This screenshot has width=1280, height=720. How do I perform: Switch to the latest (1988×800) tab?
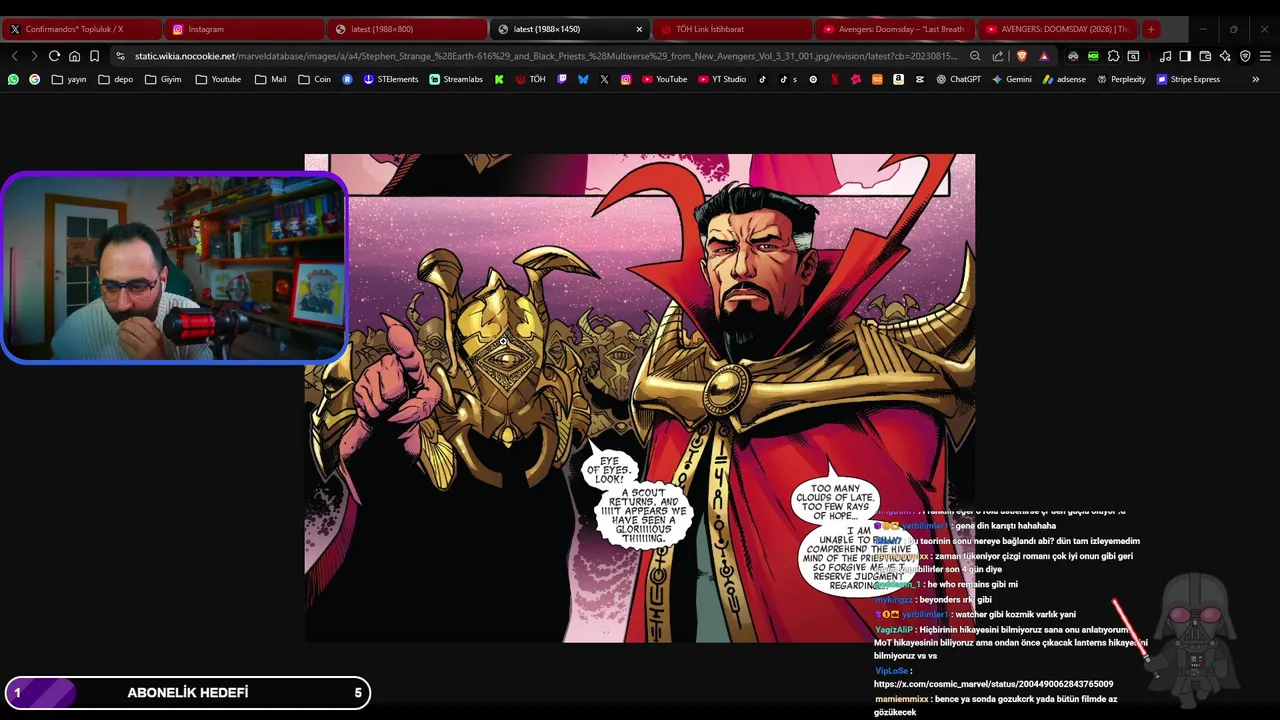[x=406, y=29]
